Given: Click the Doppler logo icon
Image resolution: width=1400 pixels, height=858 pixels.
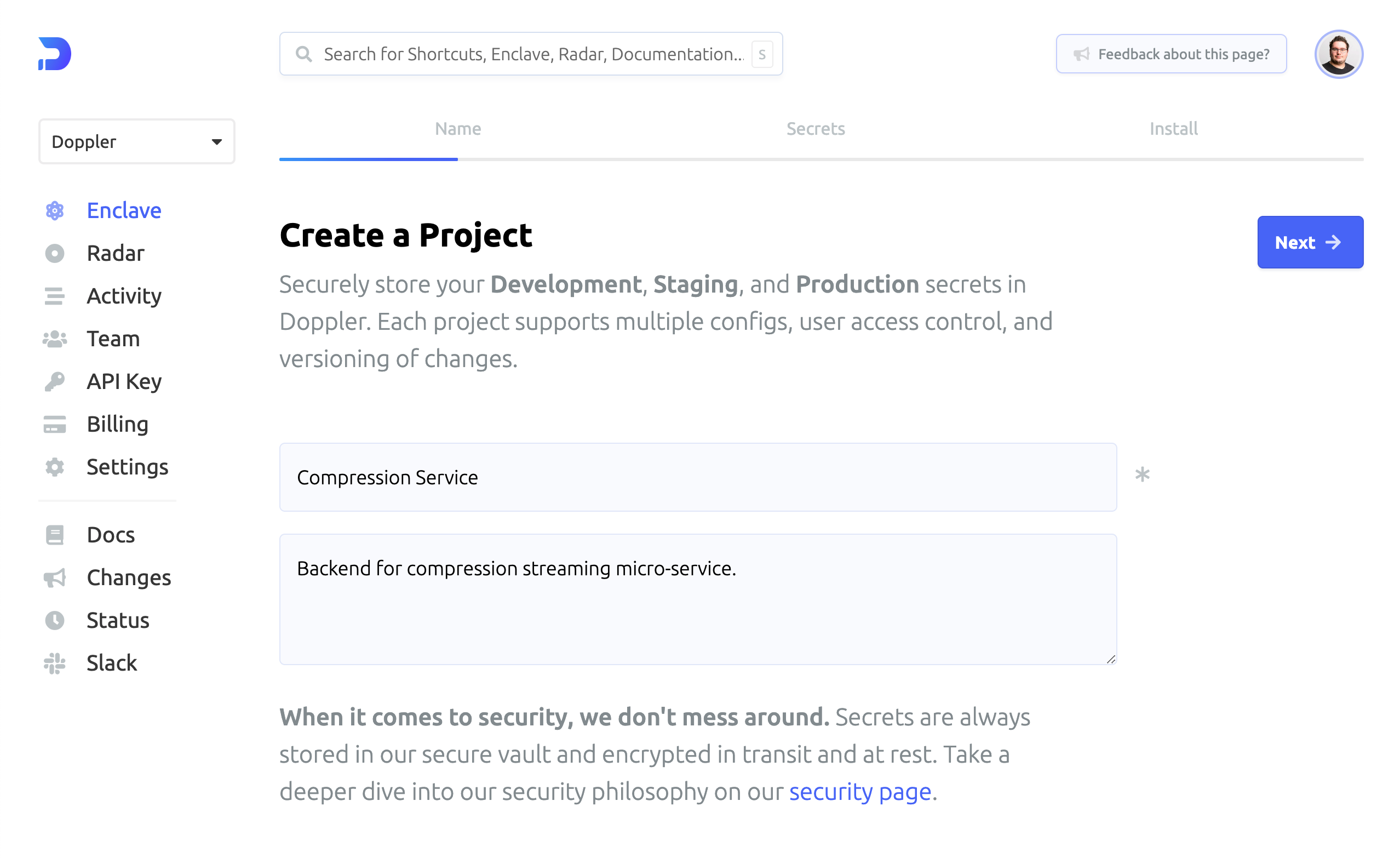Looking at the screenshot, I should click(55, 54).
